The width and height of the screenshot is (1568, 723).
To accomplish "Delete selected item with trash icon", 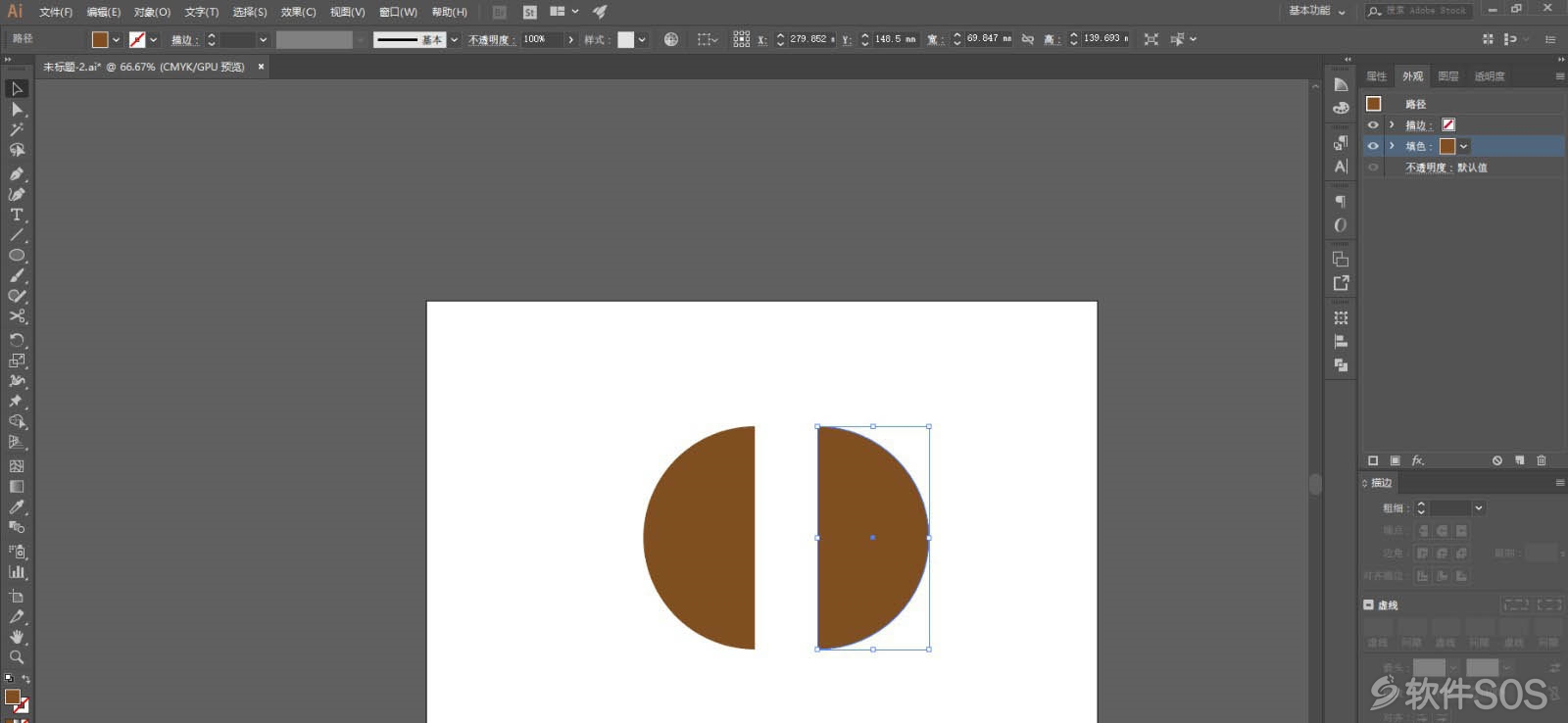I will 1542,460.
